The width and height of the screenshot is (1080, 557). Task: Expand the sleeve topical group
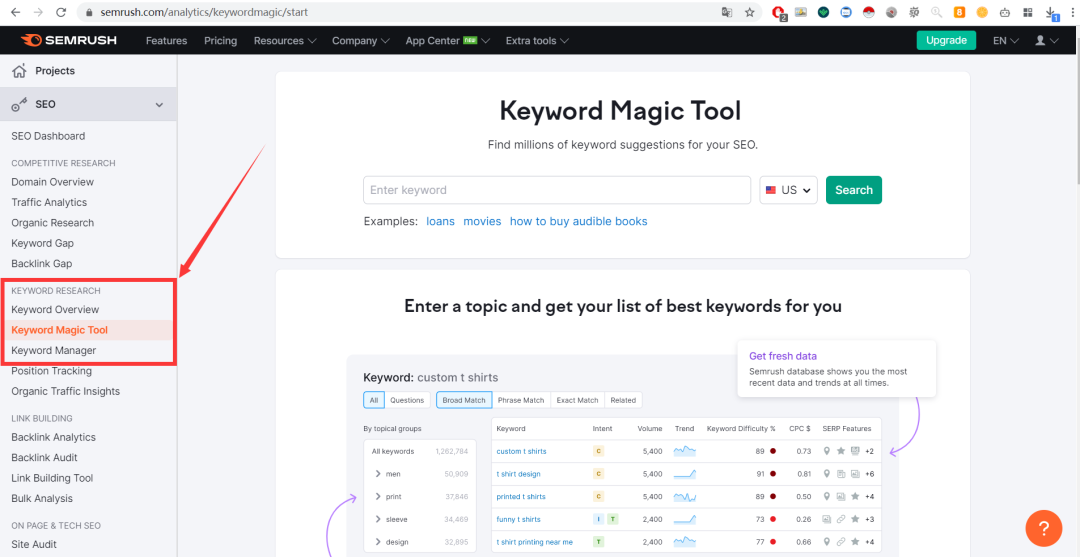(379, 519)
